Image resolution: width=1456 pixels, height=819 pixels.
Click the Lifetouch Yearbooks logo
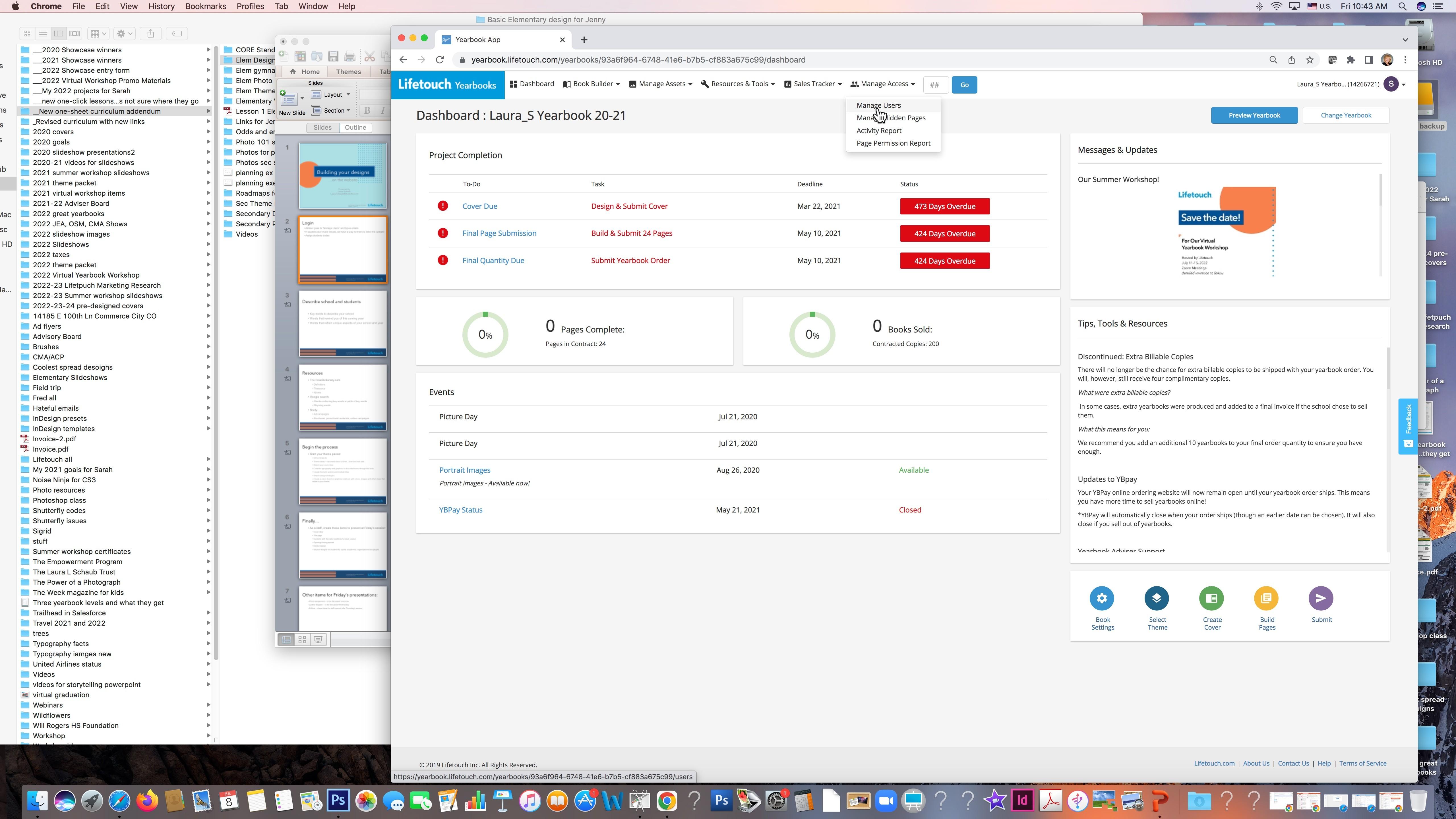447,84
